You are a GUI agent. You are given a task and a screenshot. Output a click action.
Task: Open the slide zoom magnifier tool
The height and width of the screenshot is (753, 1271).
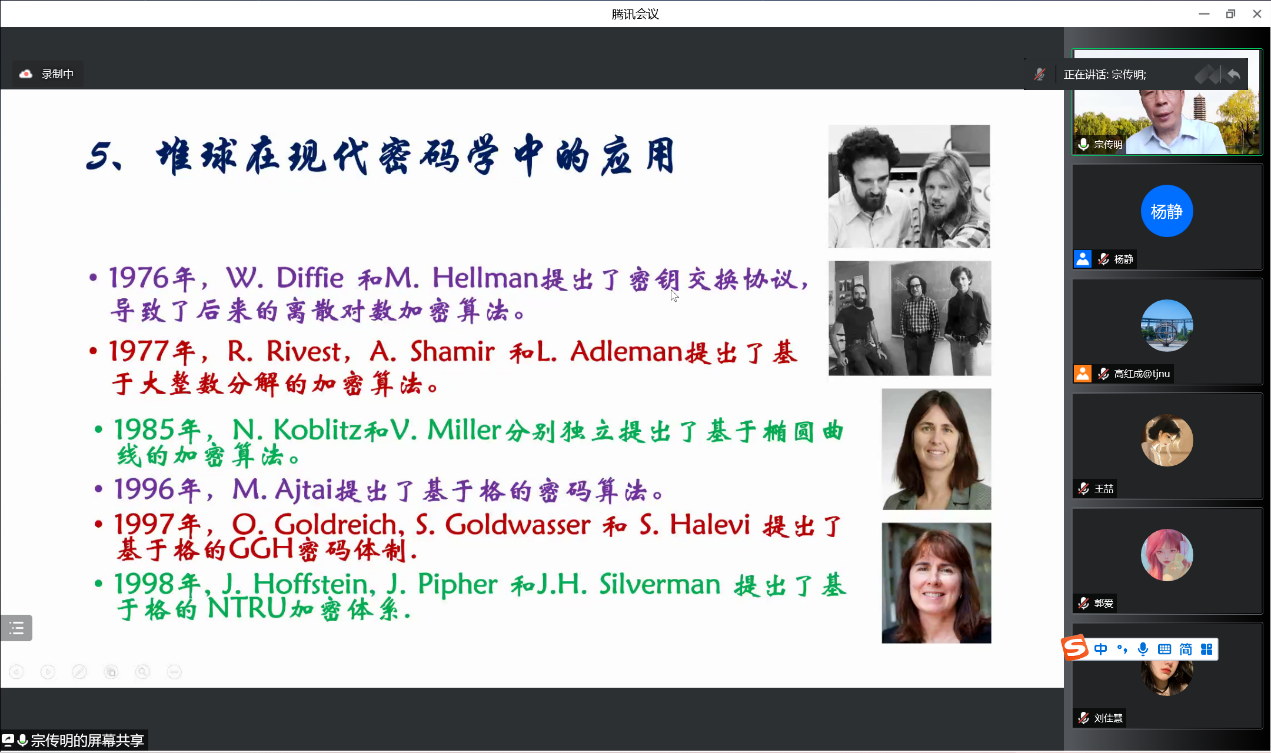click(x=143, y=672)
